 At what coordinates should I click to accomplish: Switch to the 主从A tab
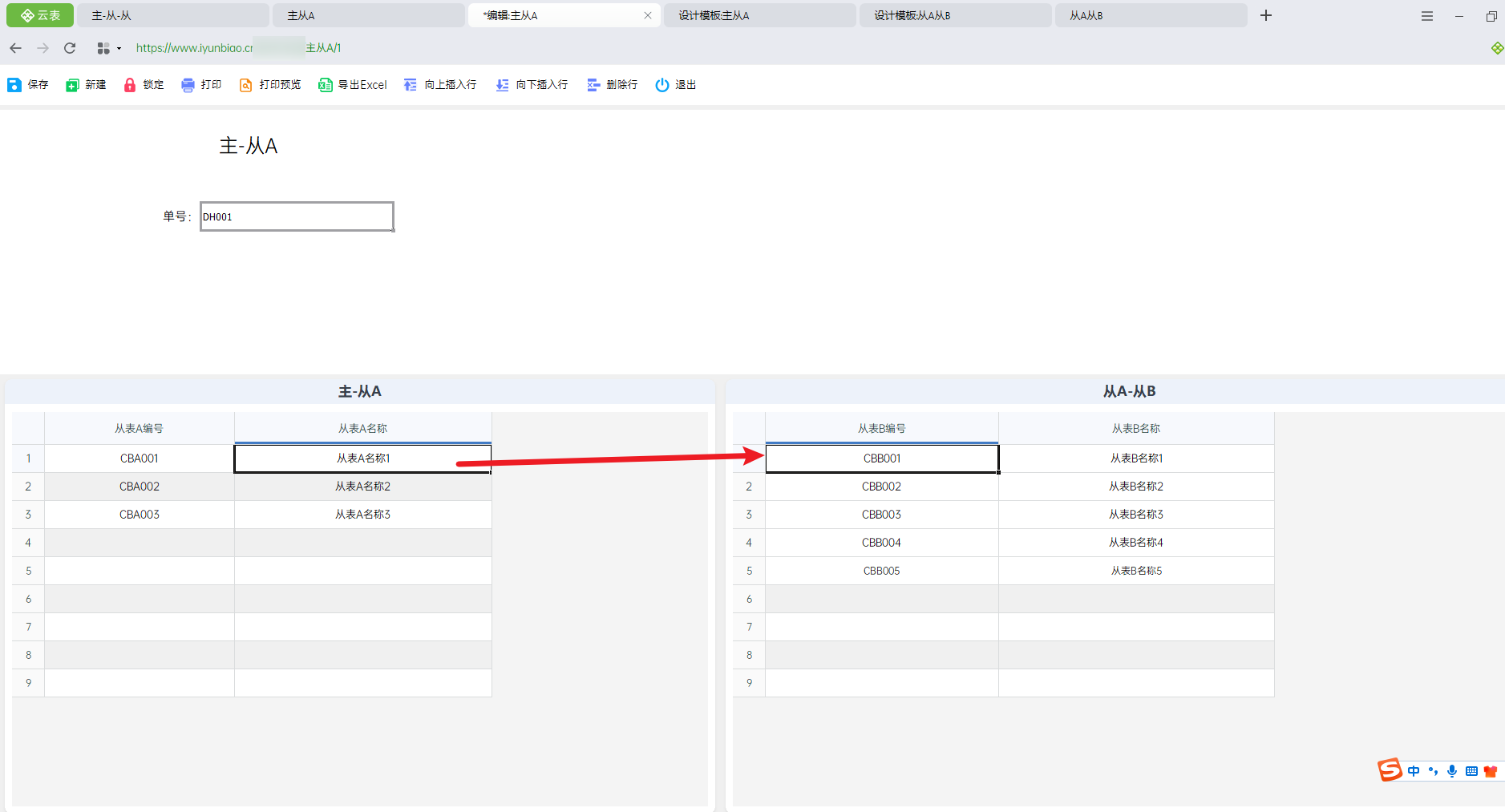[x=369, y=15]
